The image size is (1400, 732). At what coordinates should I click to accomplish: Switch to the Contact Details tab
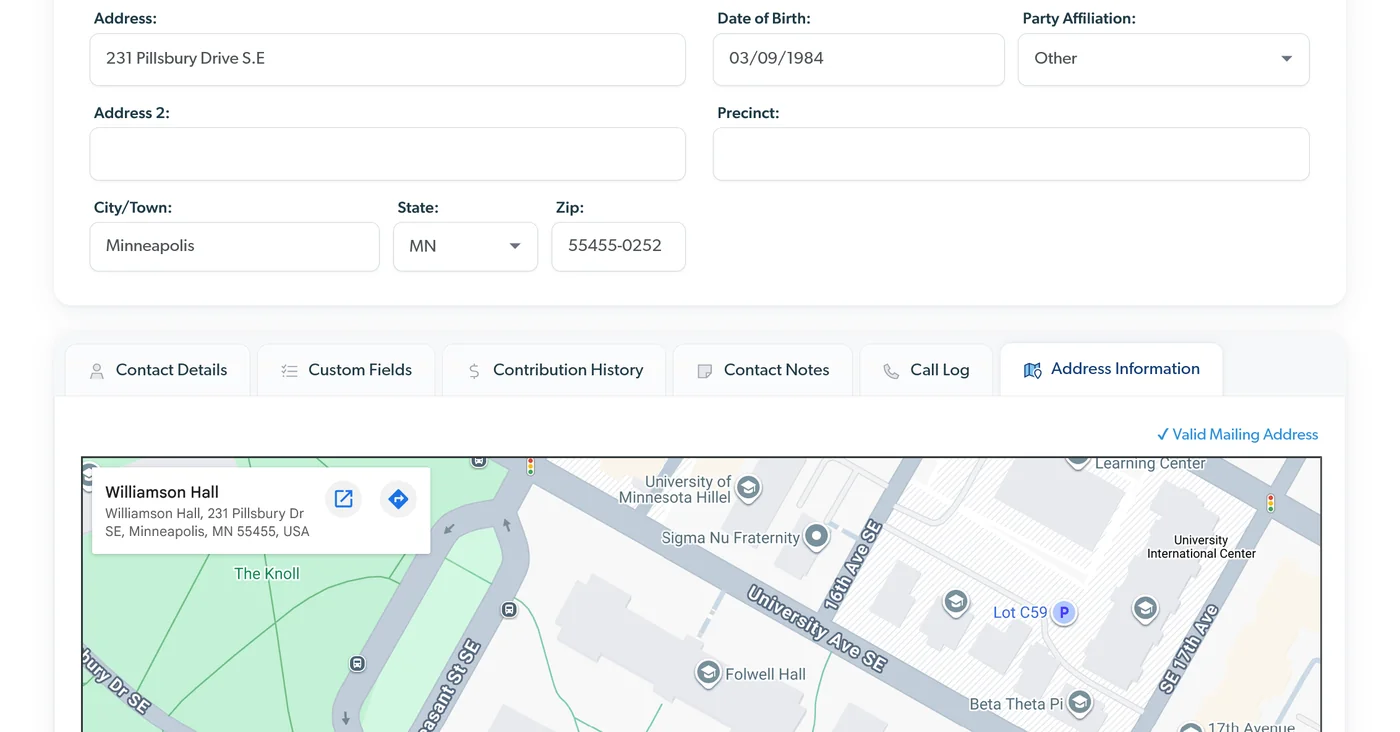[x=158, y=370]
